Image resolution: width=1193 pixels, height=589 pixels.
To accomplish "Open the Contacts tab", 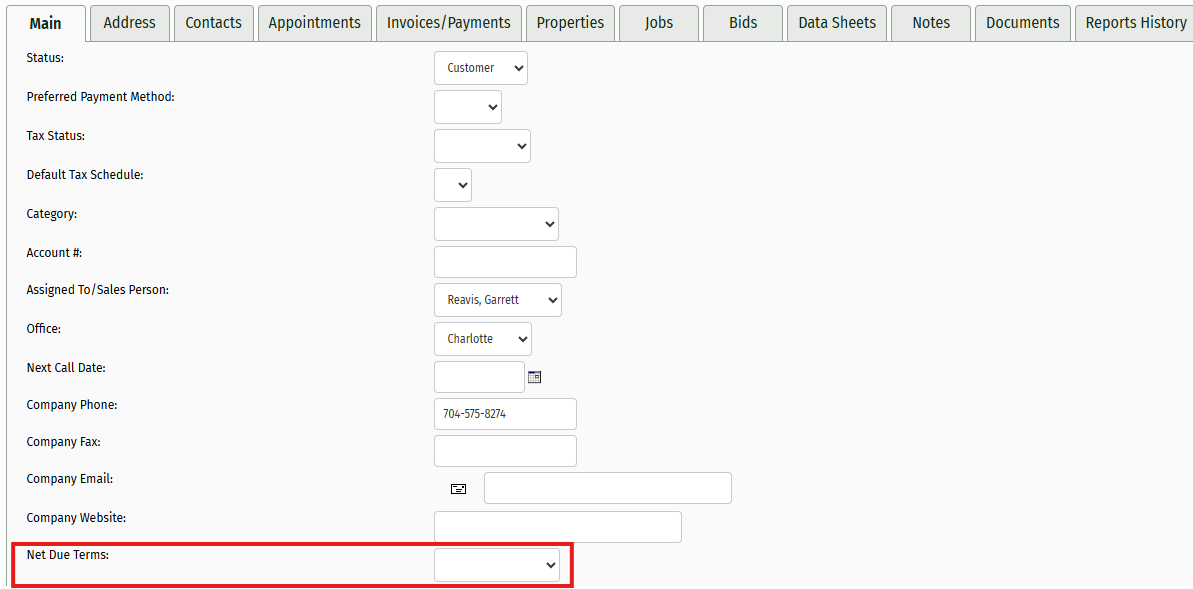I will [x=213, y=22].
